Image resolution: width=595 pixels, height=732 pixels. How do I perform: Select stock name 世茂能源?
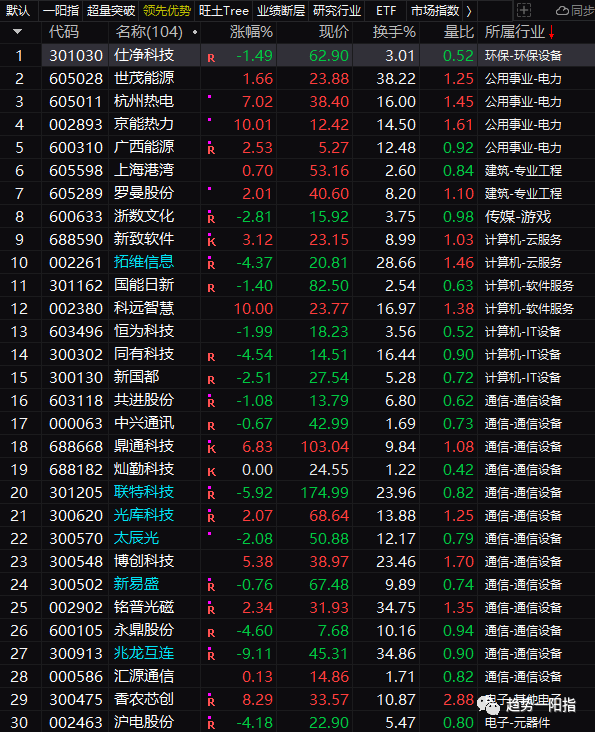pos(144,78)
